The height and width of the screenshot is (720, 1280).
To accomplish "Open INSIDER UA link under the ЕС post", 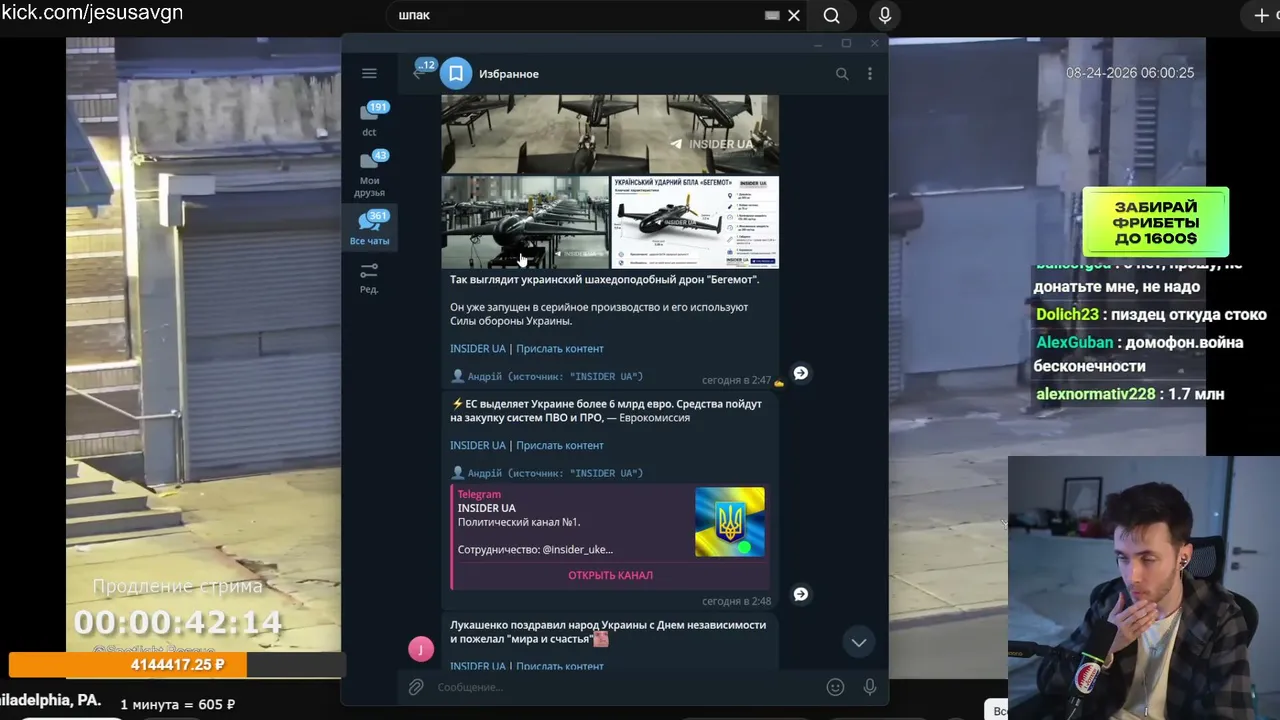I will coord(478,445).
